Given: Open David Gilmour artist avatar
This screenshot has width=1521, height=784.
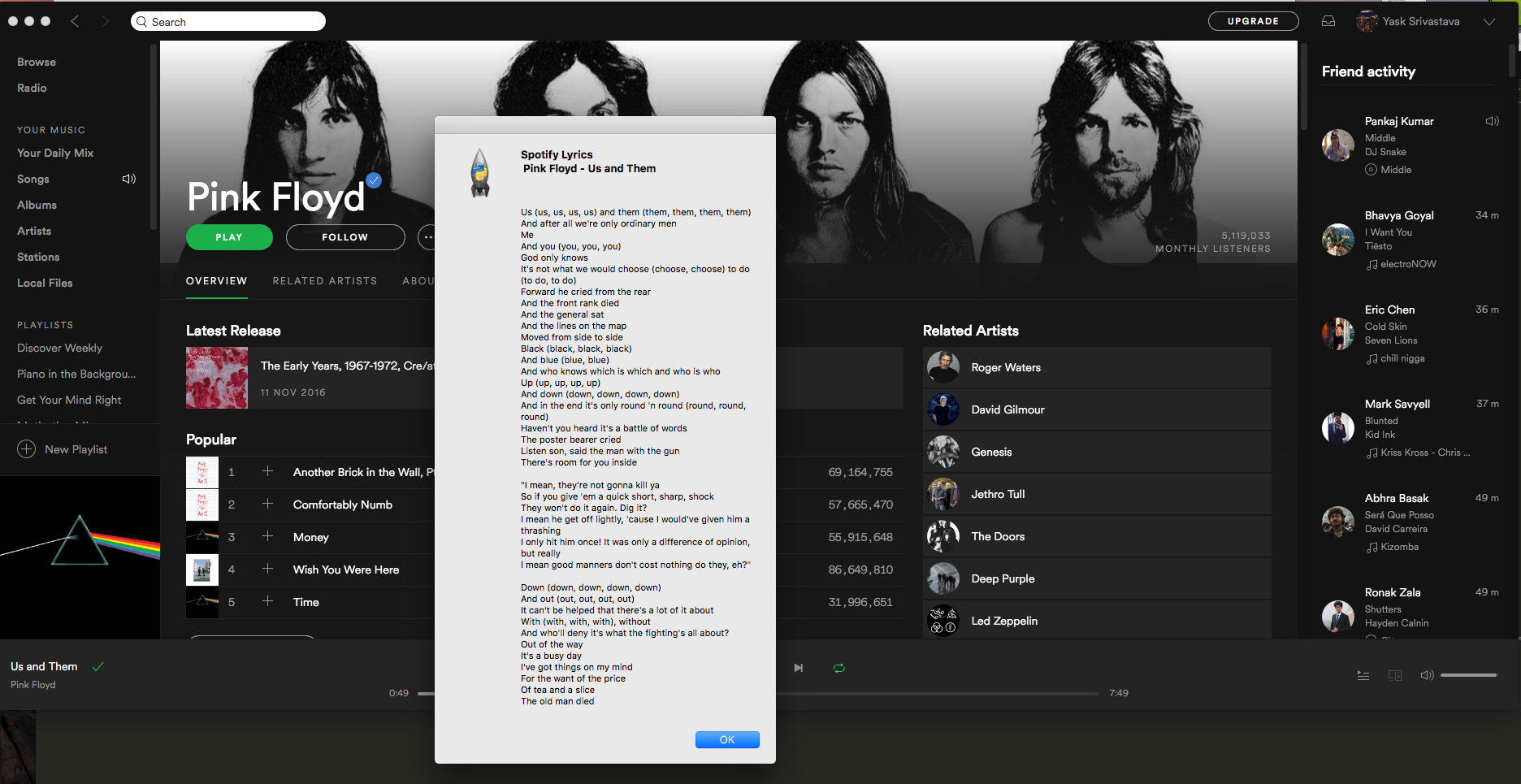Looking at the screenshot, I should click(x=943, y=409).
